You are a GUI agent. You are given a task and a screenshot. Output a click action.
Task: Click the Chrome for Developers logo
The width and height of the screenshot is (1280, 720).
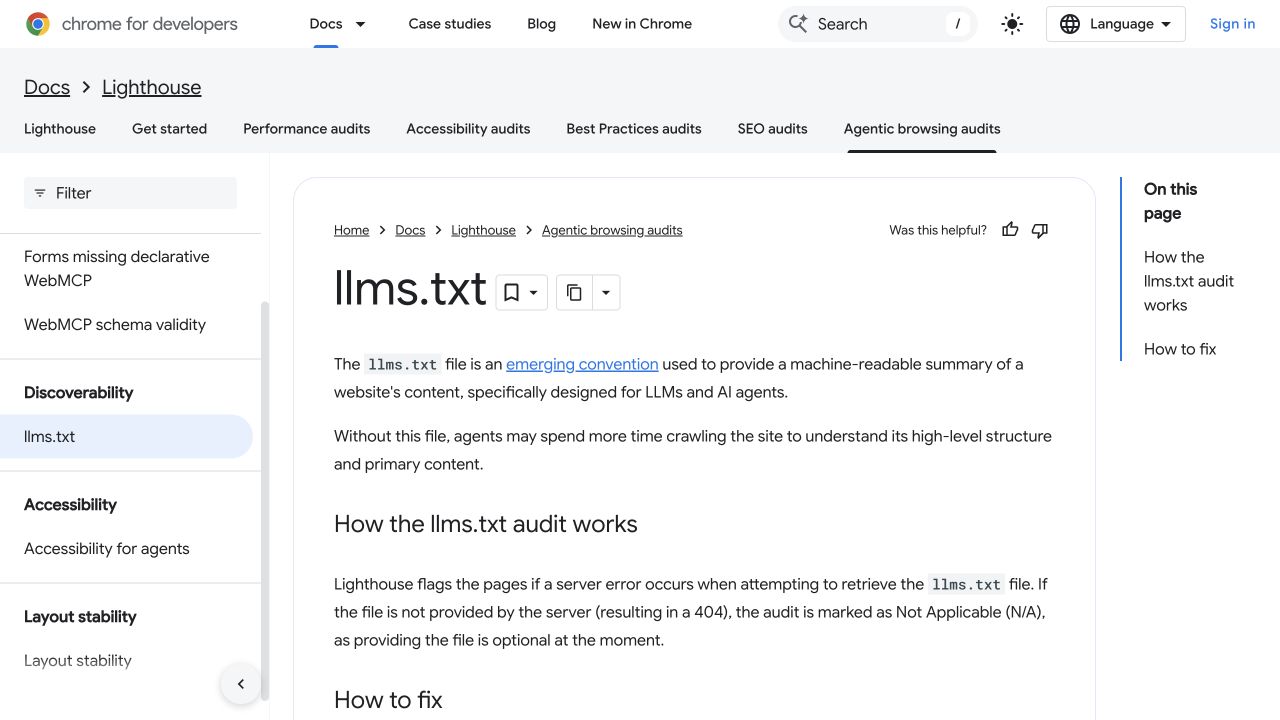coord(131,24)
